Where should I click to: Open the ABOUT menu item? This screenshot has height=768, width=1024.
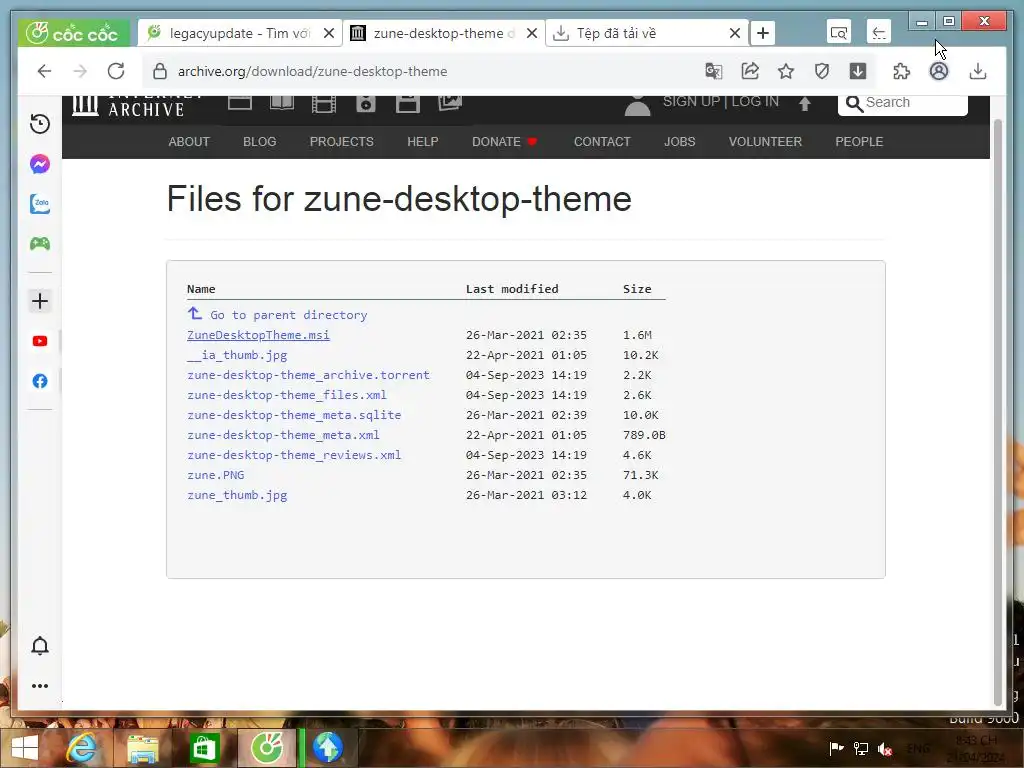point(189,142)
